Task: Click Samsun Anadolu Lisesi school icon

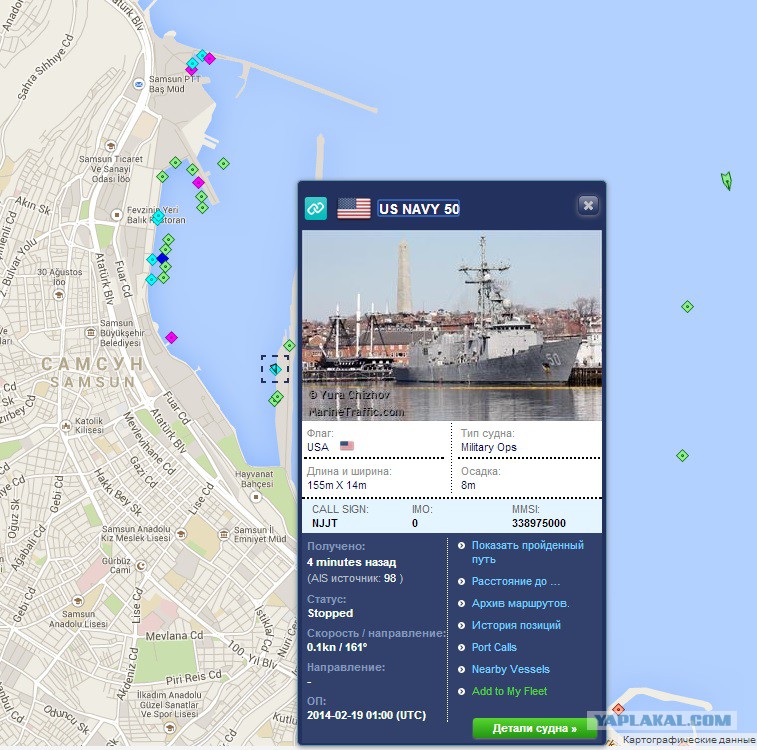Action: pyautogui.click(x=78, y=601)
